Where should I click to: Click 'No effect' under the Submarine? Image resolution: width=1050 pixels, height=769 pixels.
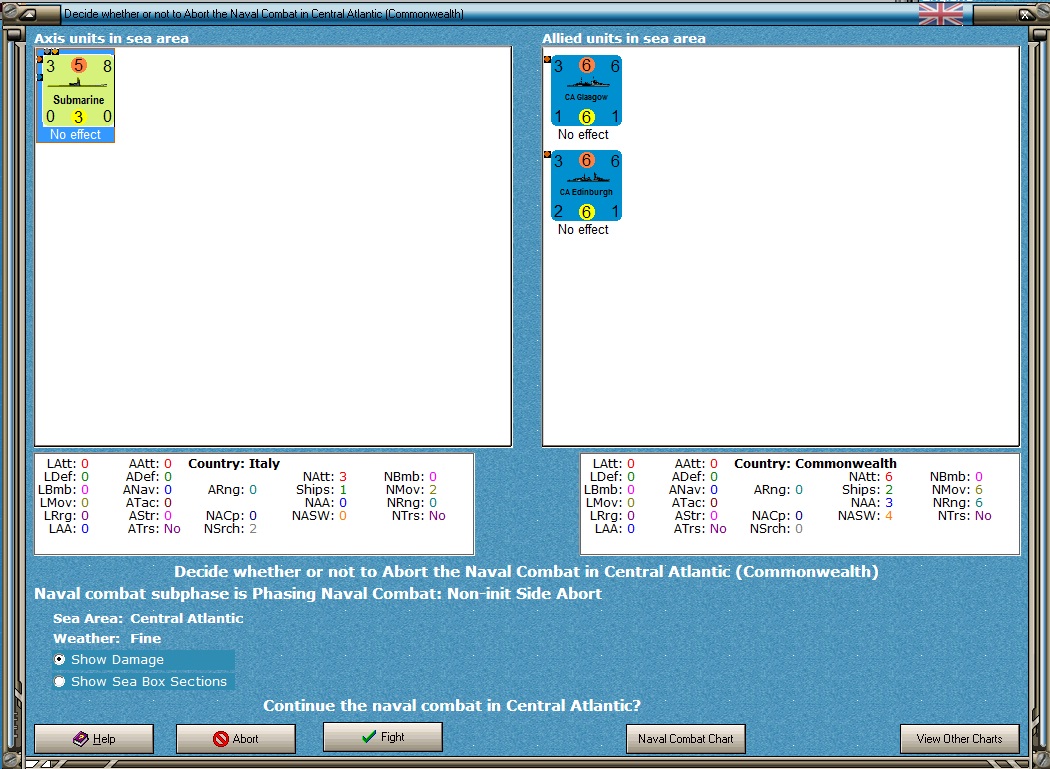tap(75, 135)
